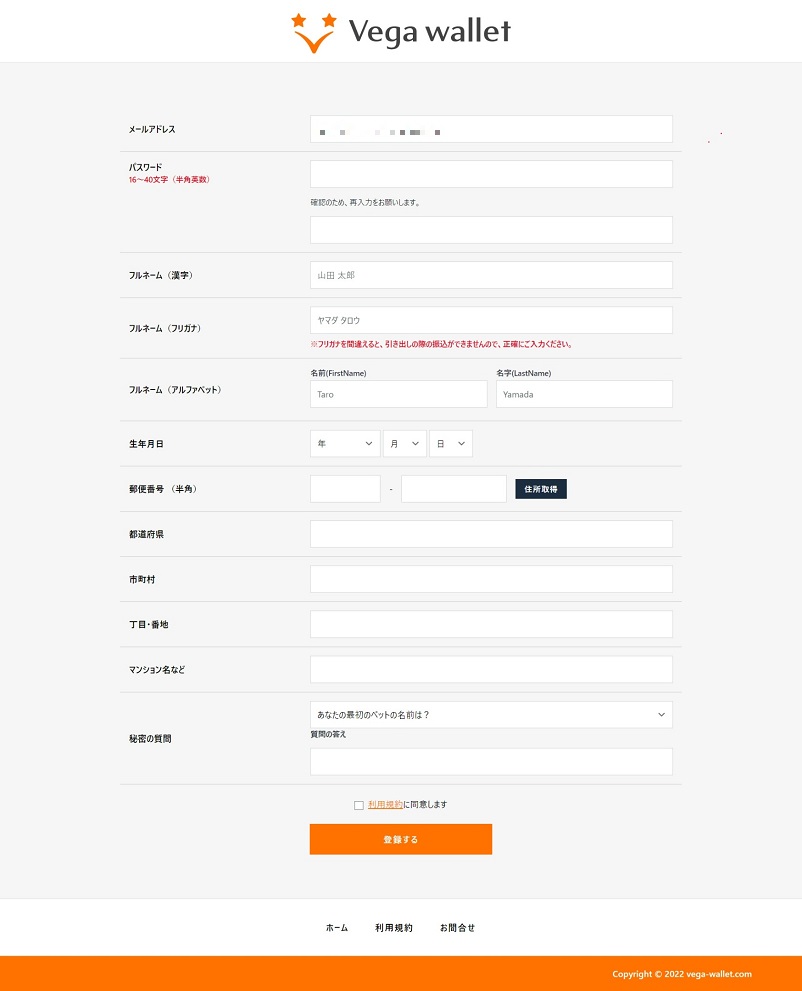The width and height of the screenshot is (802, 991).
Task: Click the フリガナ field with ヤマダ タロウ placeholder
Action: click(x=491, y=320)
